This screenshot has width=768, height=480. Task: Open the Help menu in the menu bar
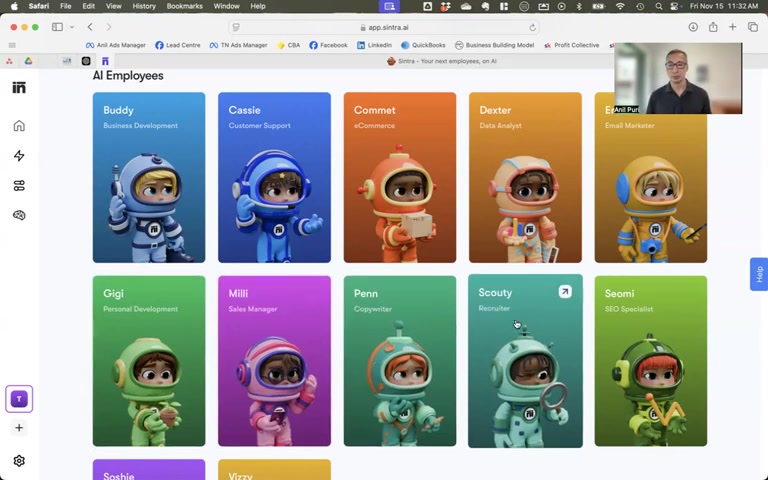[x=258, y=6]
